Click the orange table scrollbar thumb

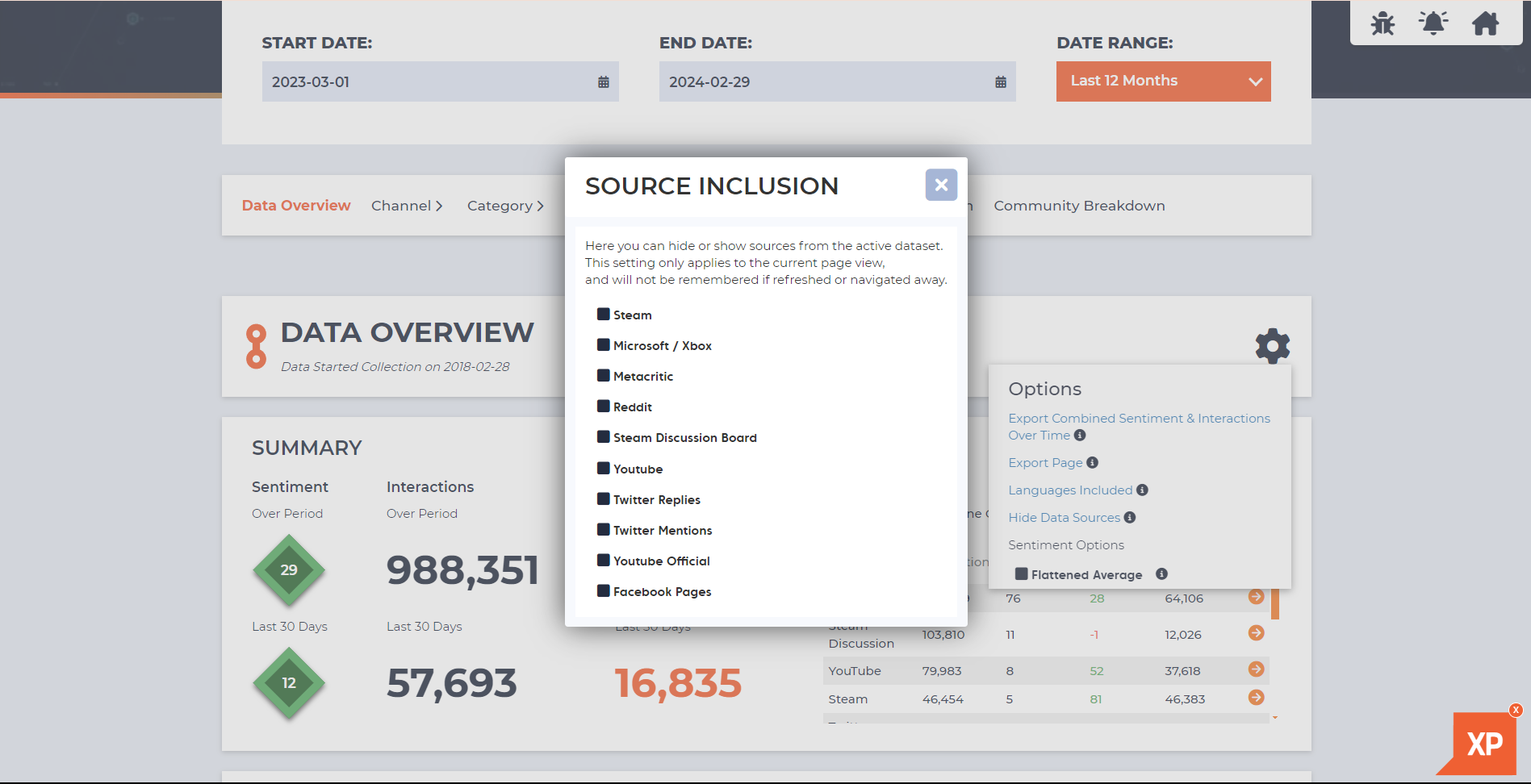(x=1275, y=603)
